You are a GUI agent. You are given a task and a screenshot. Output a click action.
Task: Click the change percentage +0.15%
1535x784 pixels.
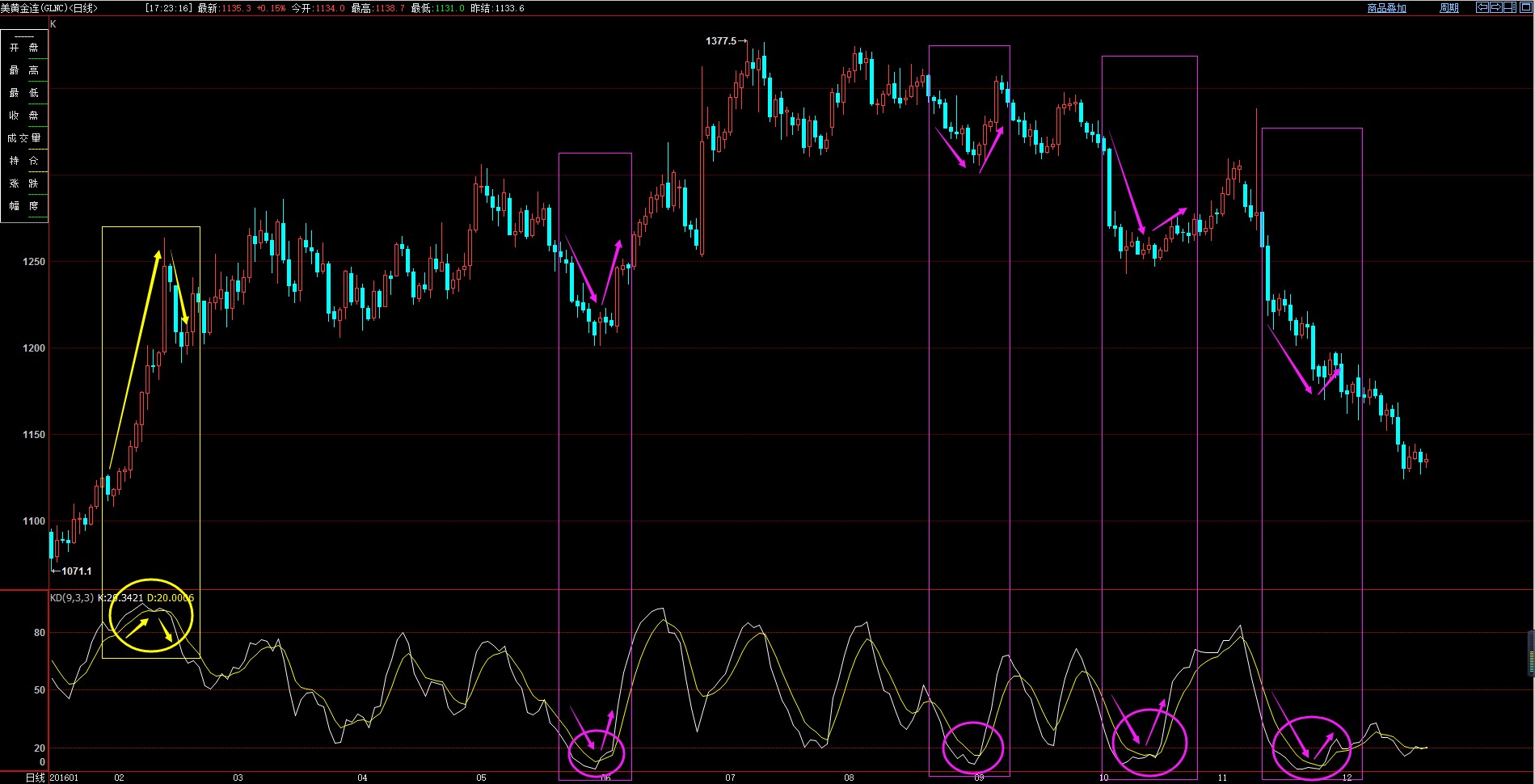point(271,8)
